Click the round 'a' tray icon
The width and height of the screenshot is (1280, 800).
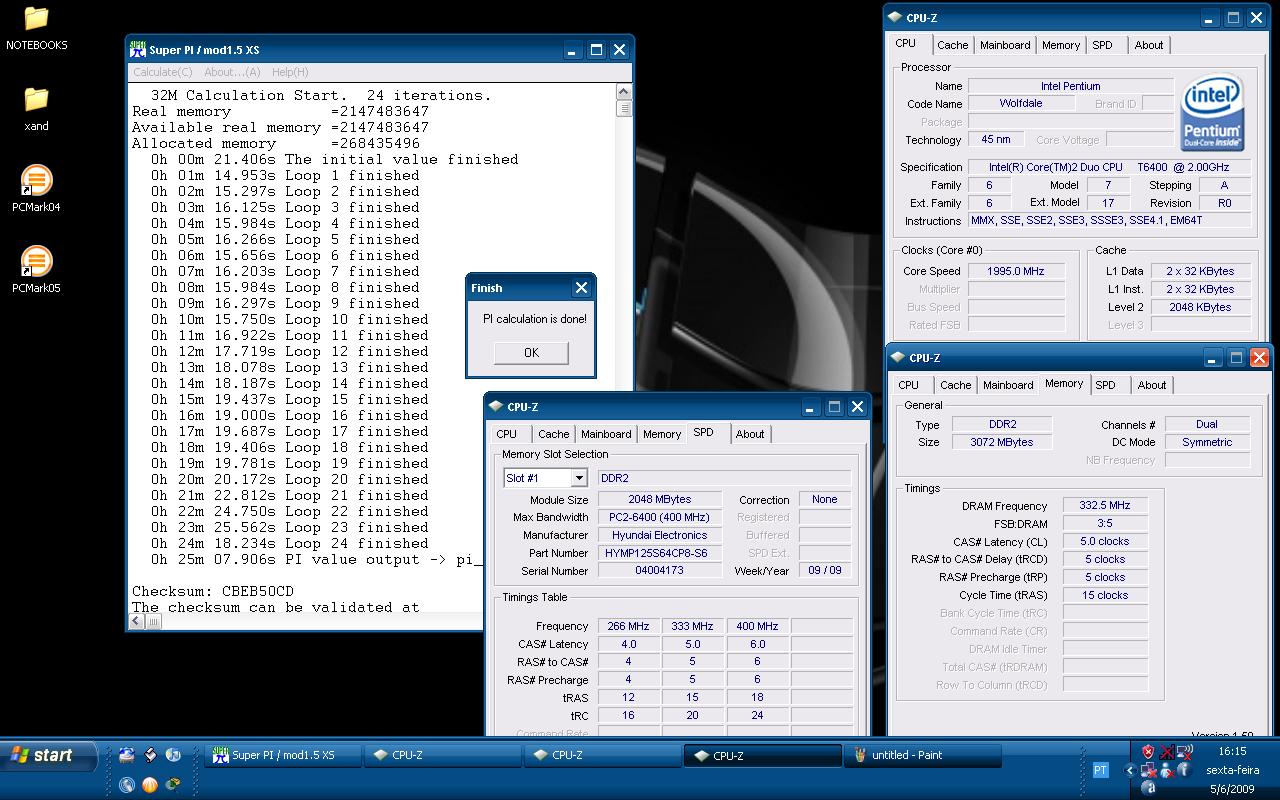click(1149, 788)
